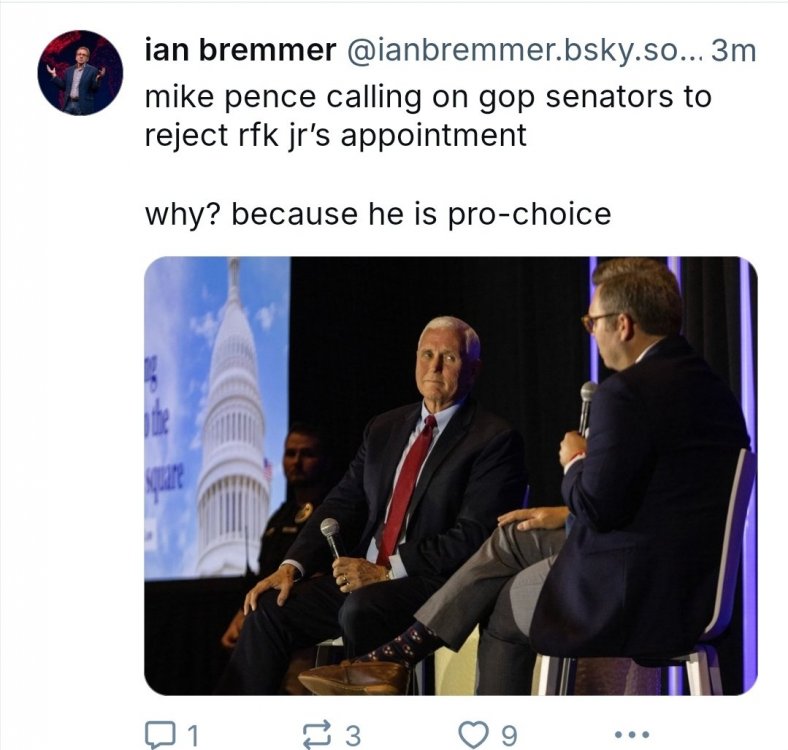The image size is (788, 750).
Task: Open ian bremmer's profile avatar
Action: (80, 72)
